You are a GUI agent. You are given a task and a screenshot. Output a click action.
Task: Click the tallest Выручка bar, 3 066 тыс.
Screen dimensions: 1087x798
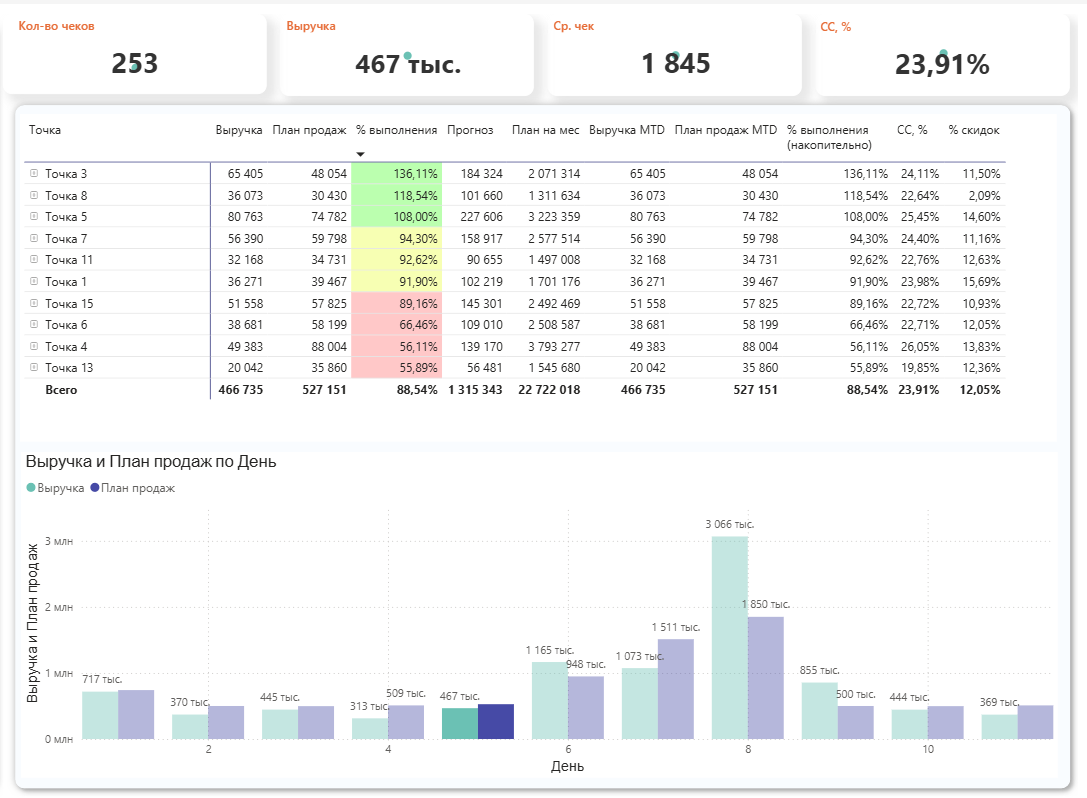tap(729, 638)
